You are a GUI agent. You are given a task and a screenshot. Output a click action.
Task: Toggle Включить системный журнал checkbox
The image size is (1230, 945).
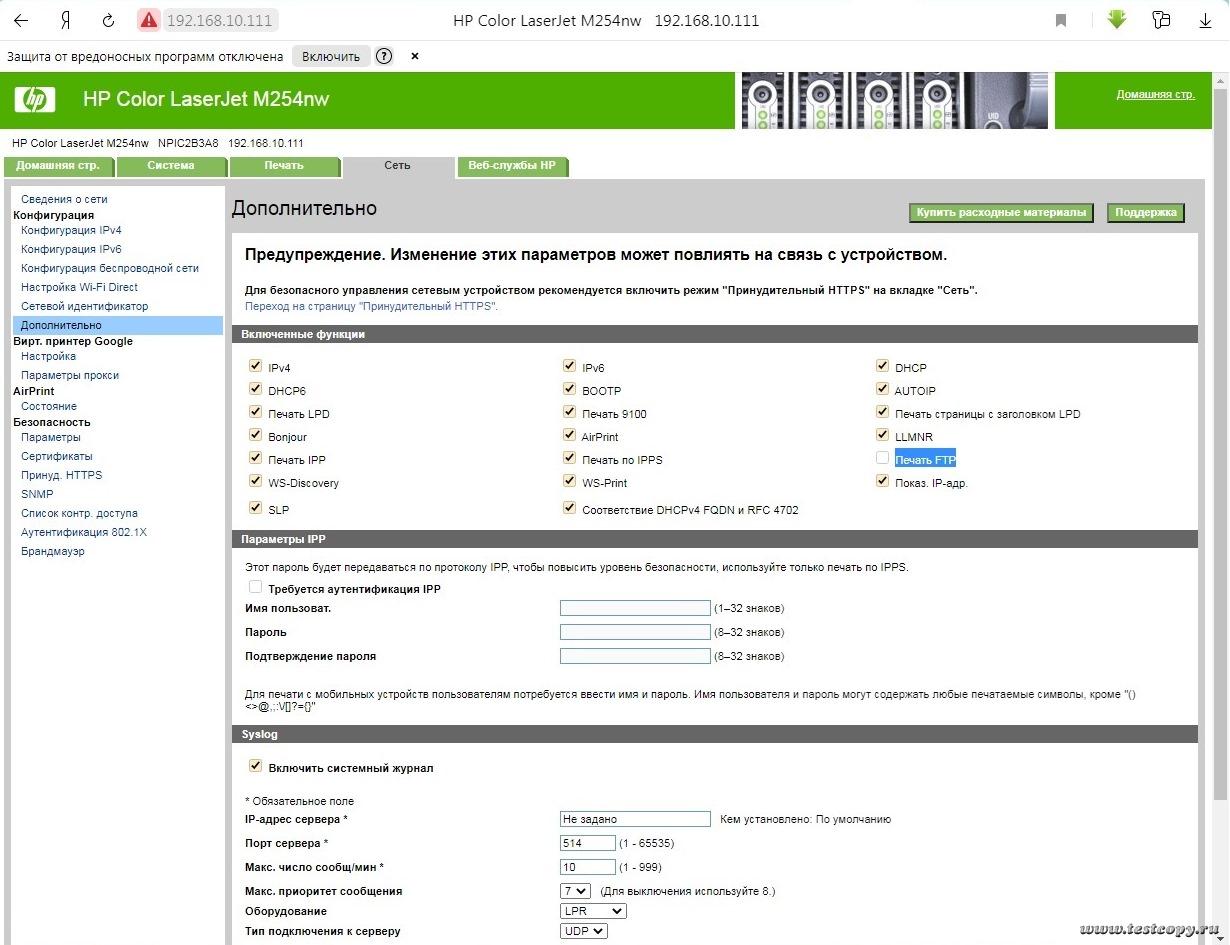coord(255,766)
